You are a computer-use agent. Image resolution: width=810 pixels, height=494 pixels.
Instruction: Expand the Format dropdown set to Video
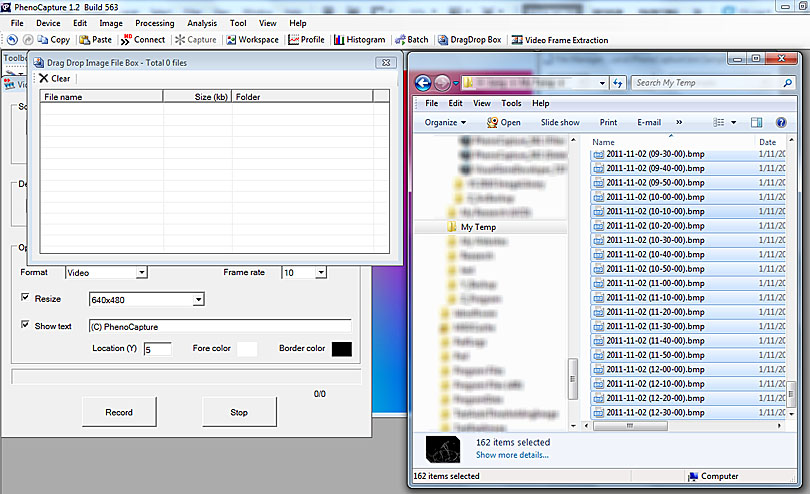pos(141,272)
